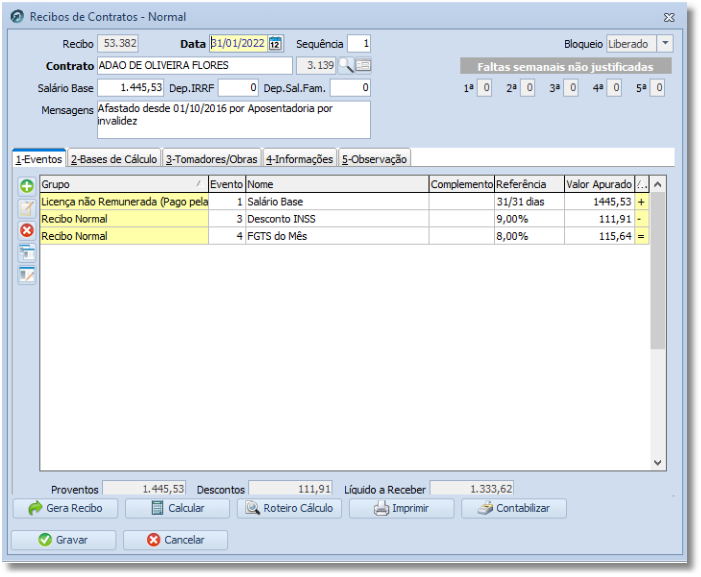
Task: Sort by the Grupo column header
Action: tap(124, 184)
